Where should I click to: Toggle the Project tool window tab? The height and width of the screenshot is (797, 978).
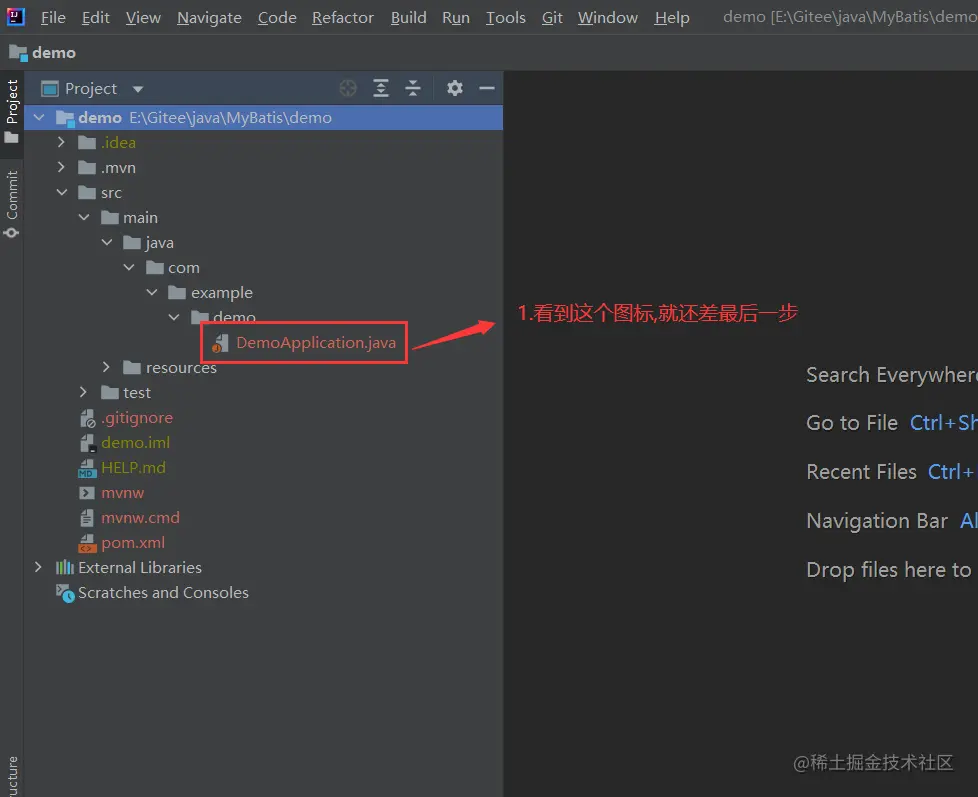[x=12, y=110]
